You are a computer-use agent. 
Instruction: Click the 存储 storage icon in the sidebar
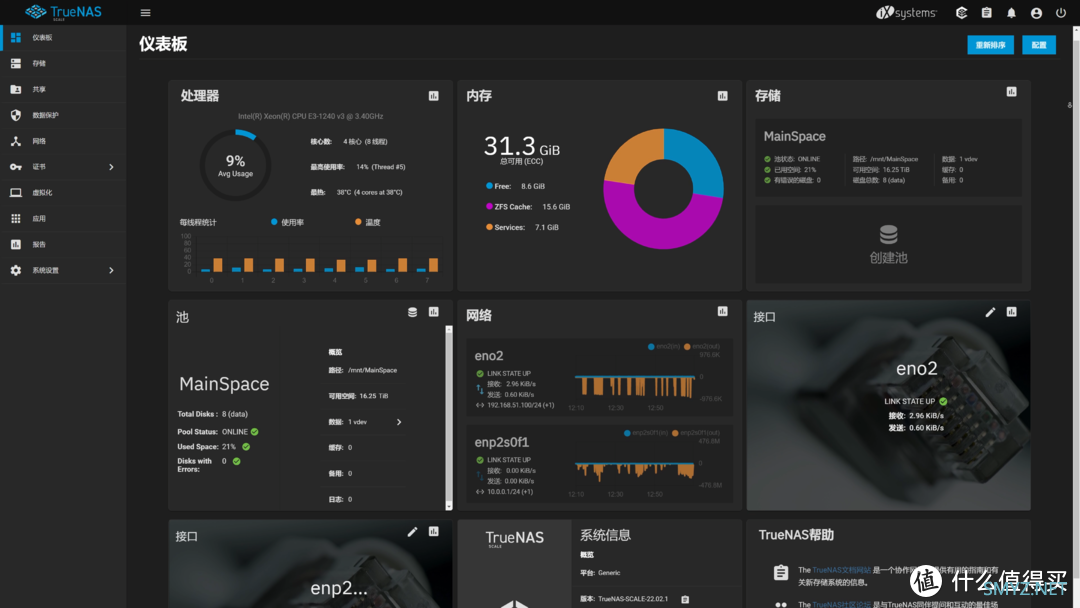(x=16, y=63)
